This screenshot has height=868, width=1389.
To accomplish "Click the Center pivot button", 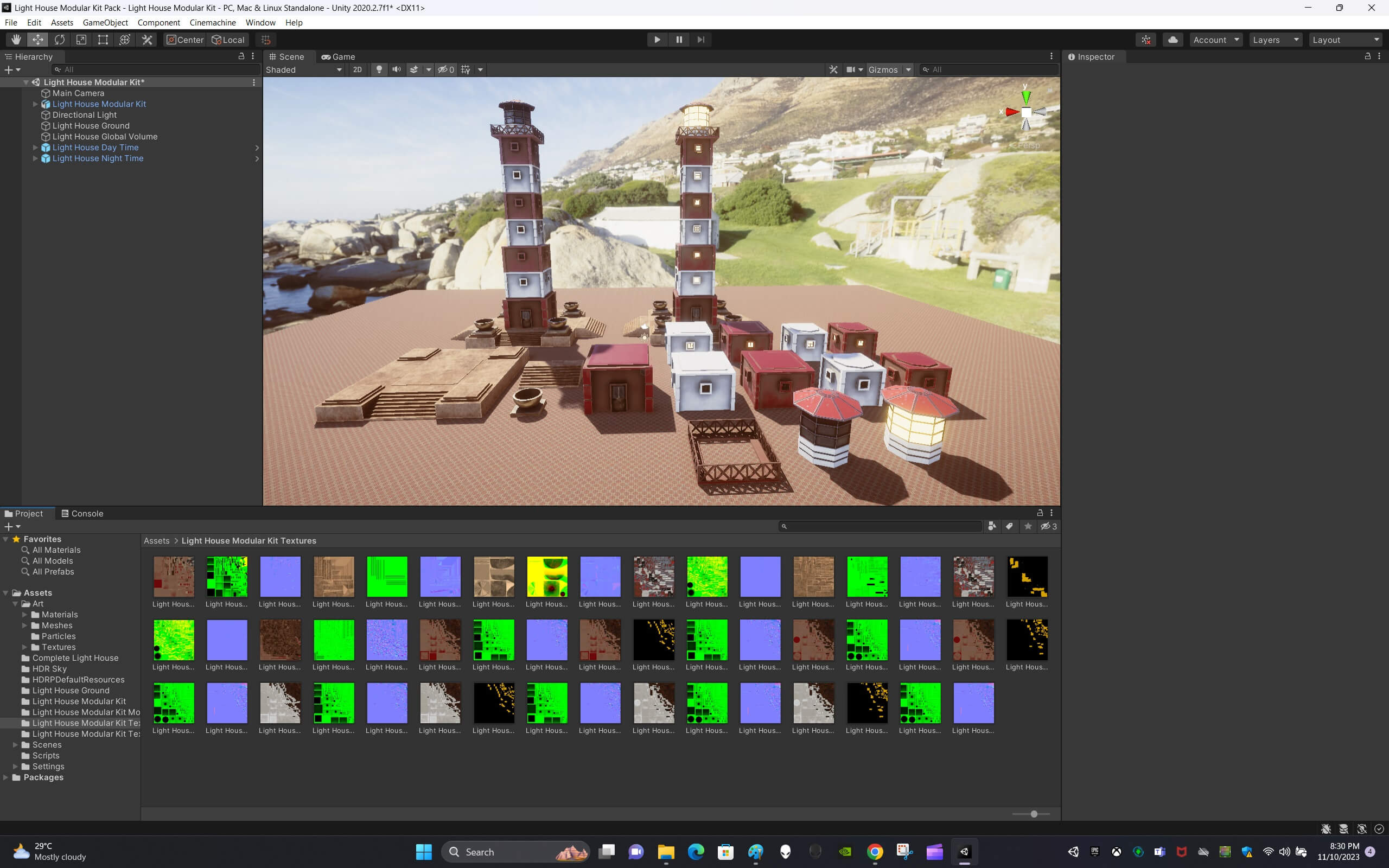I will (185, 40).
